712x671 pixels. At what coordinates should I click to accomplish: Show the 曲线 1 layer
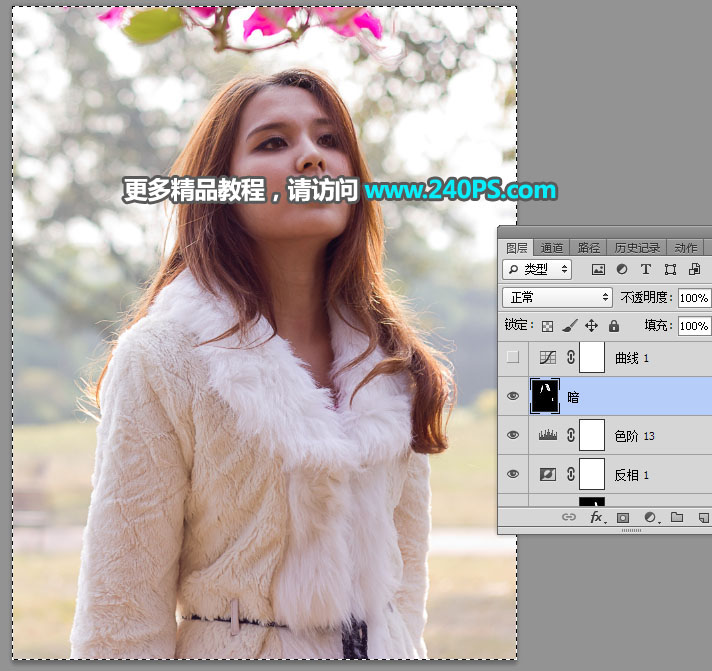pos(513,357)
